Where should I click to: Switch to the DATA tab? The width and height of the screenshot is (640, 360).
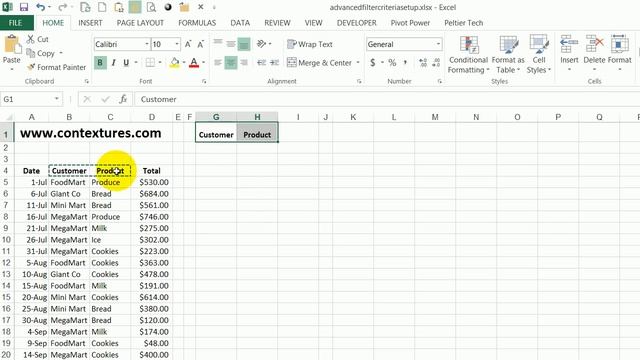click(240, 23)
